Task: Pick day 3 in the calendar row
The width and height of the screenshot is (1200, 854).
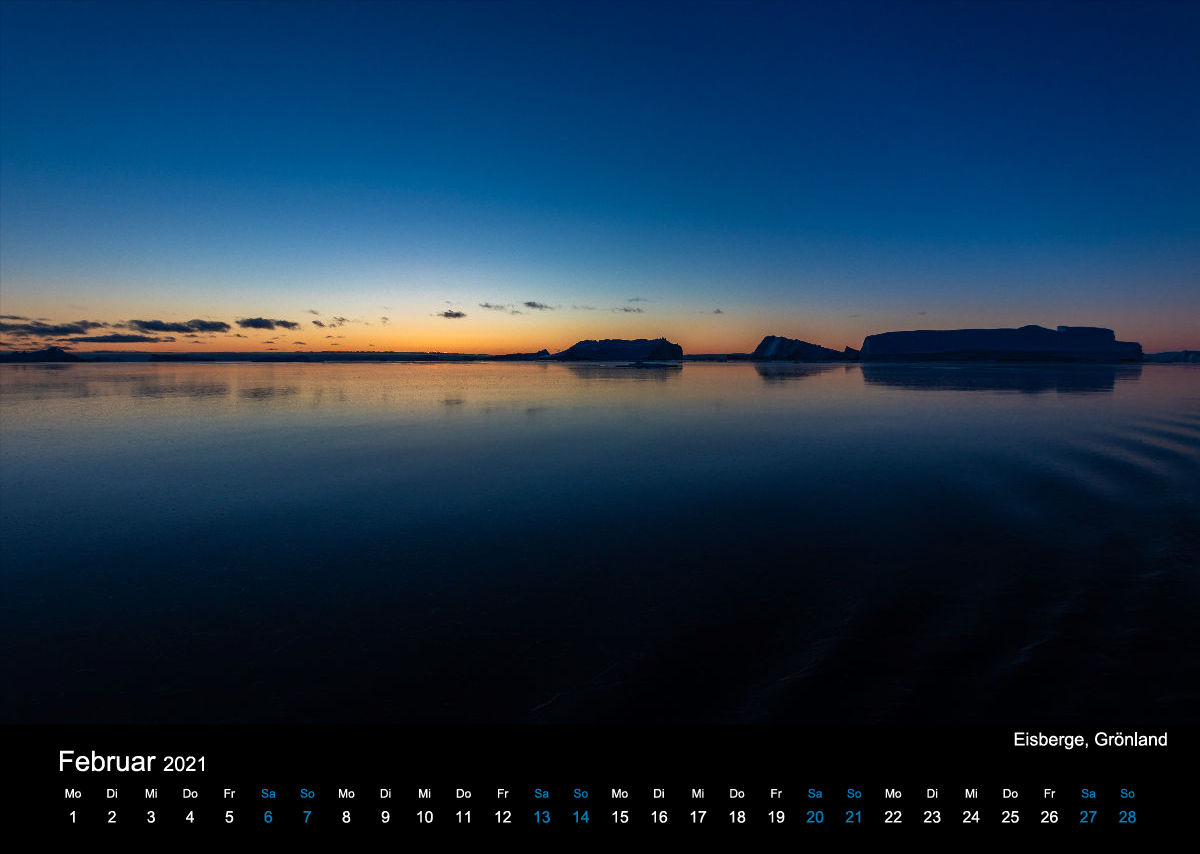Action: (151, 817)
